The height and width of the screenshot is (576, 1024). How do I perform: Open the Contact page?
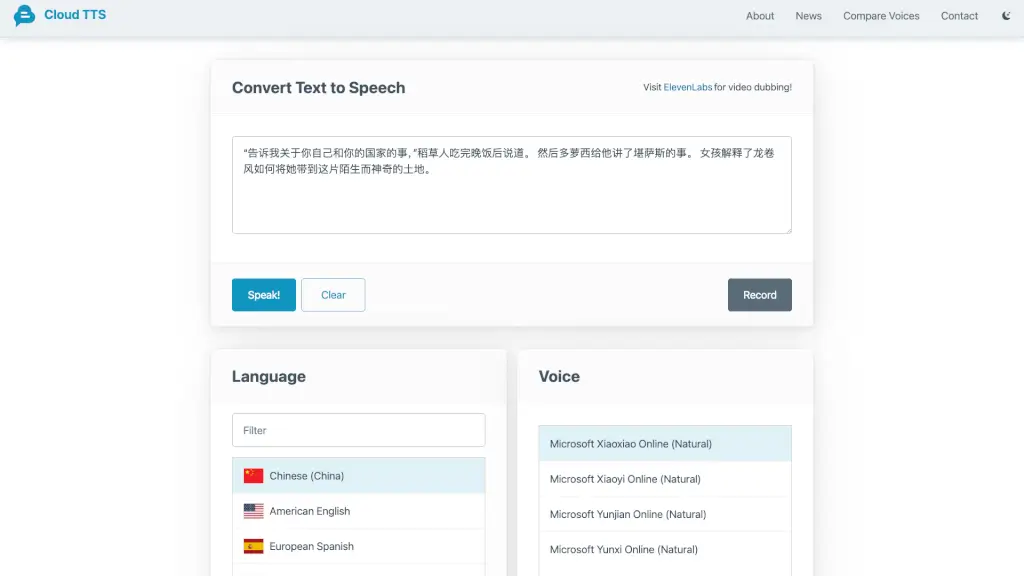[x=959, y=16]
